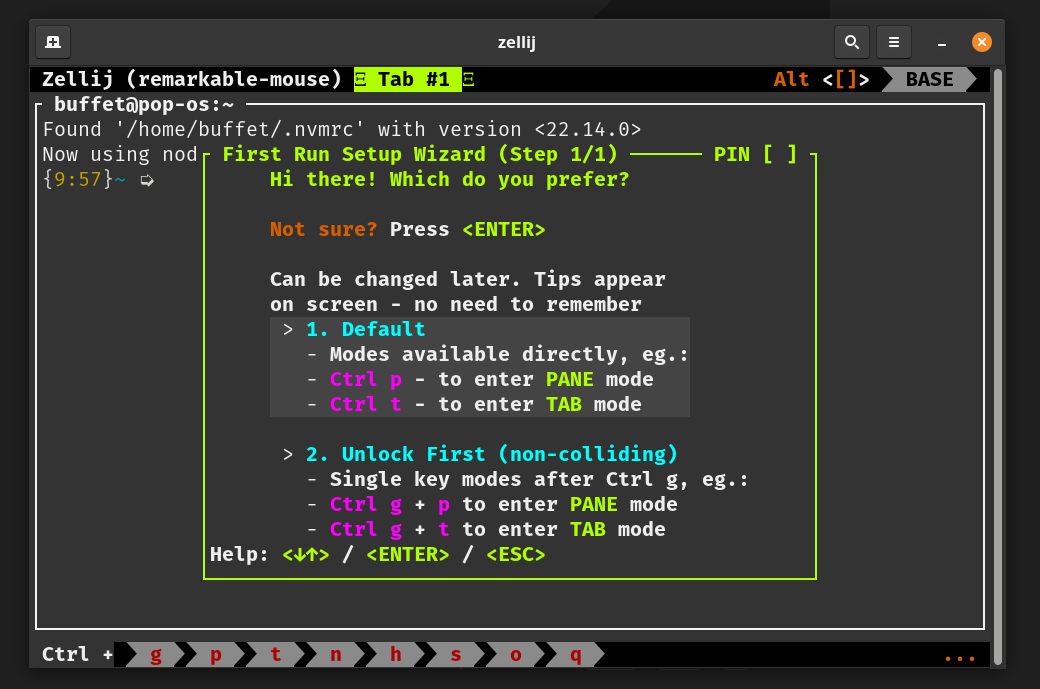The height and width of the screenshot is (689, 1040).
Task: Choose option 2. Unlock First (non-colliding)
Action: coord(491,454)
